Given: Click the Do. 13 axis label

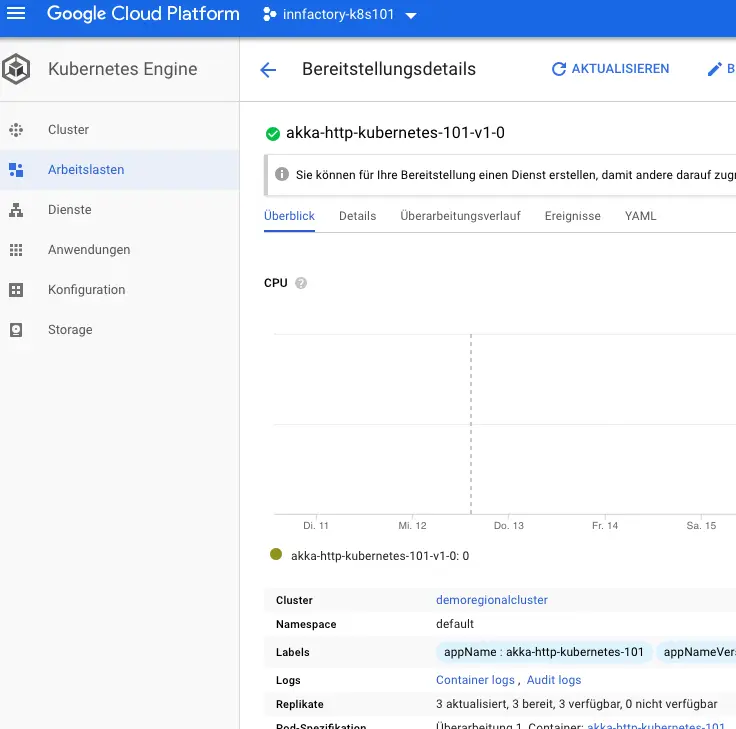Looking at the screenshot, I should pos(509,526).
